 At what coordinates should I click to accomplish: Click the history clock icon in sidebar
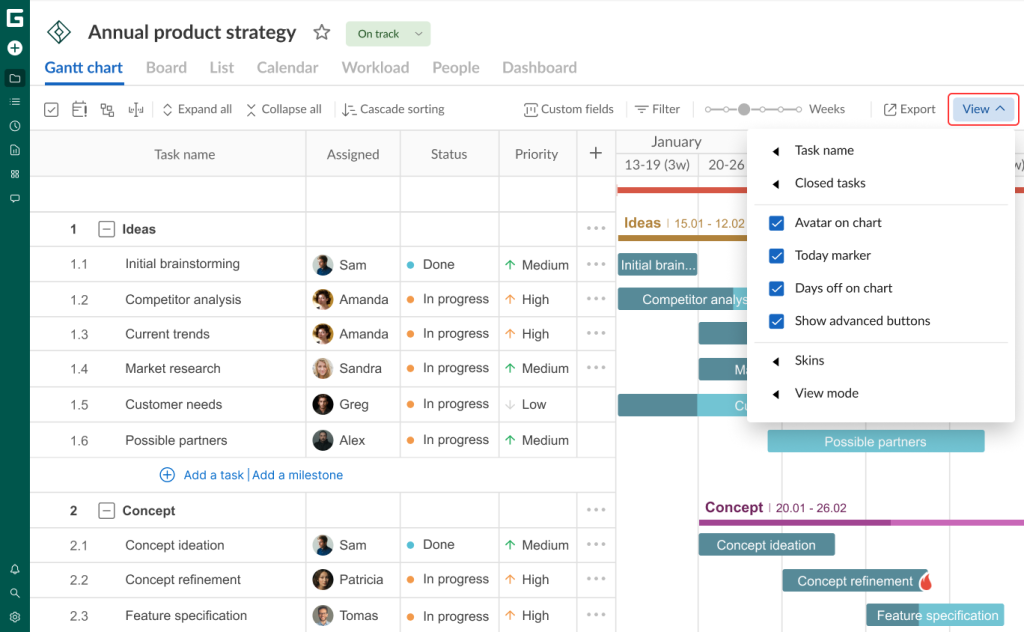point(14,124)
